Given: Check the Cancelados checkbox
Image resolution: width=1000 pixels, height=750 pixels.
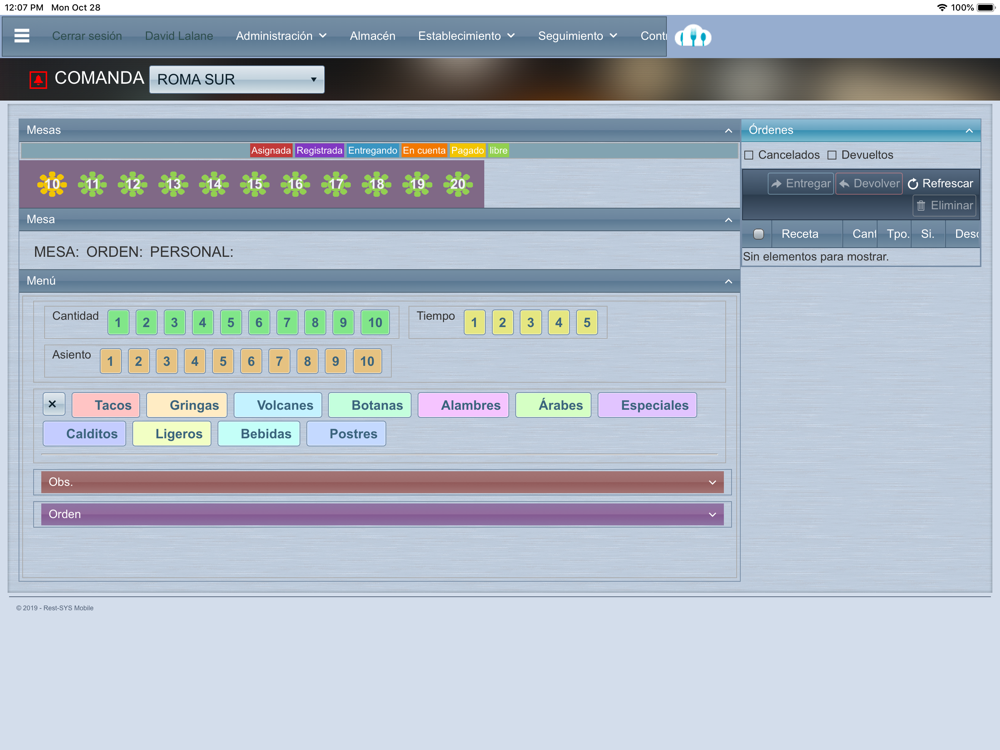Looking at the screenshot, I should pos(749,155).
